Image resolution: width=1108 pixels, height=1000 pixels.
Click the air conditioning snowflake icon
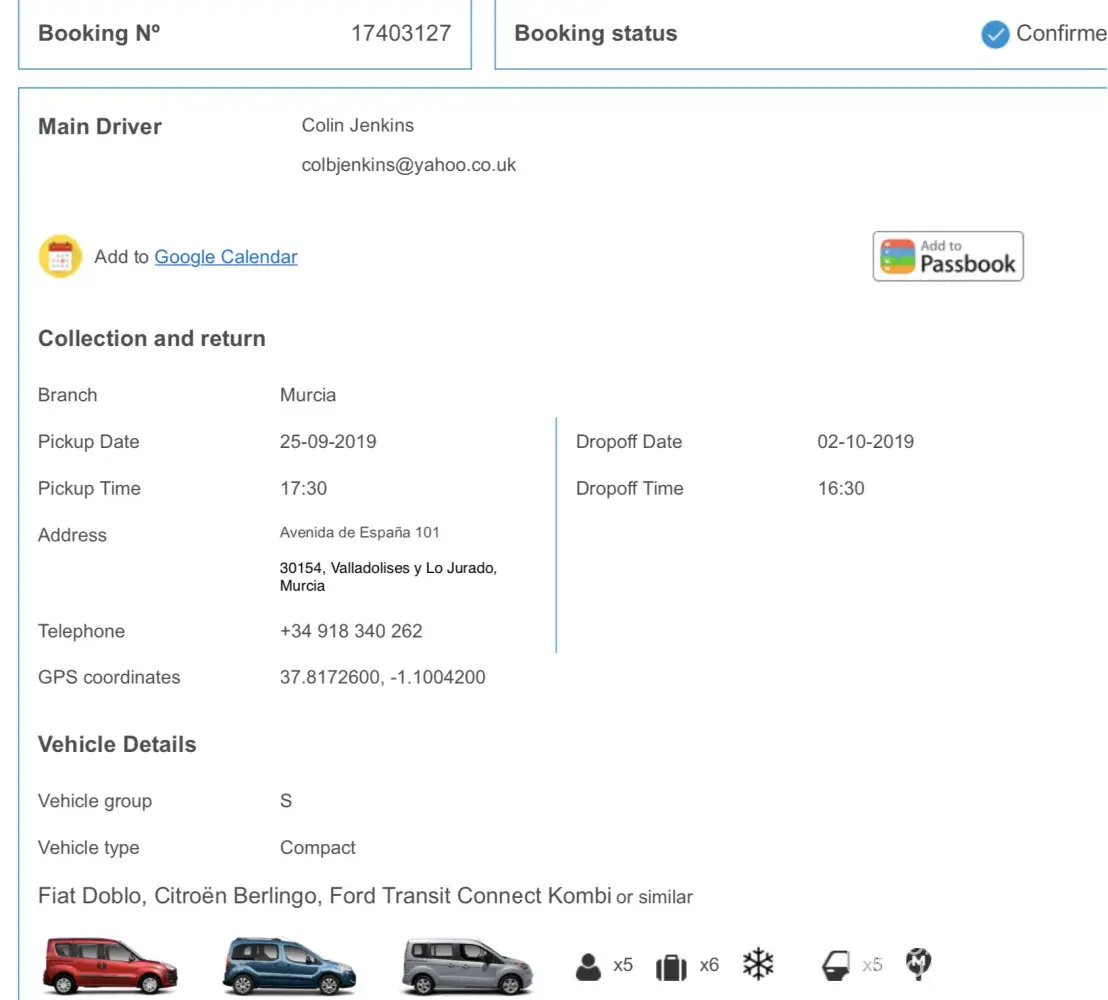coord(759,965)
